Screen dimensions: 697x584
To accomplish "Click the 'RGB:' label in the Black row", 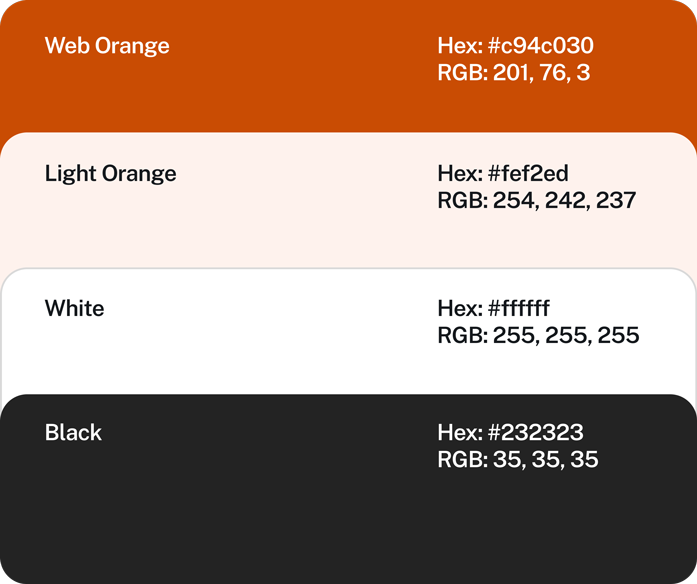I will coord(463,460).
